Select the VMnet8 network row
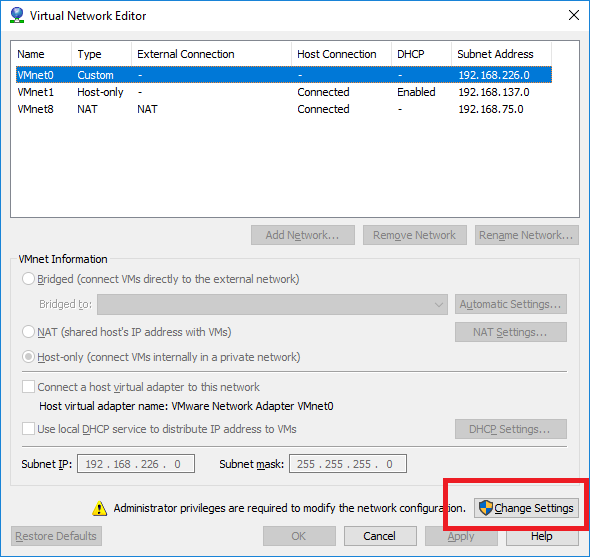Viewport: 590px width, 557px height. (284, 109)
